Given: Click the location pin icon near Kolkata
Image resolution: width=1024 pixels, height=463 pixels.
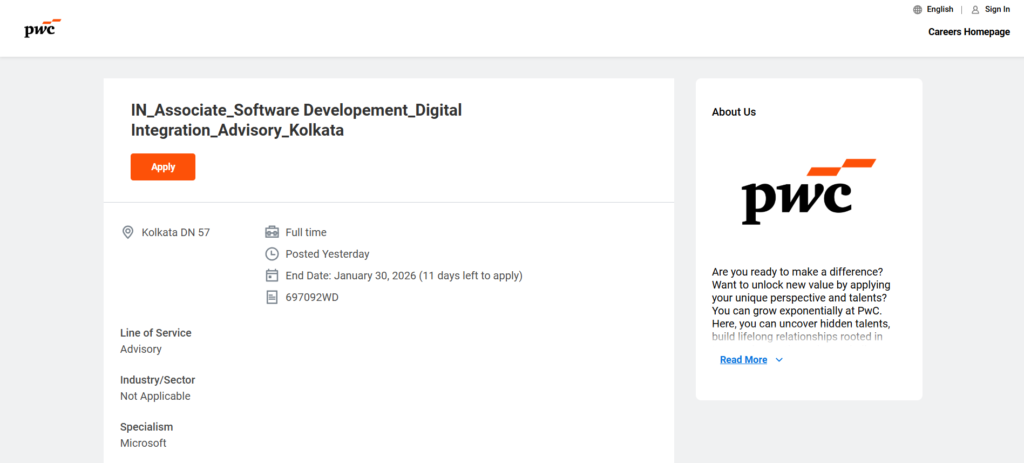Looking at the screenshot, I should [x=128, y=232].
